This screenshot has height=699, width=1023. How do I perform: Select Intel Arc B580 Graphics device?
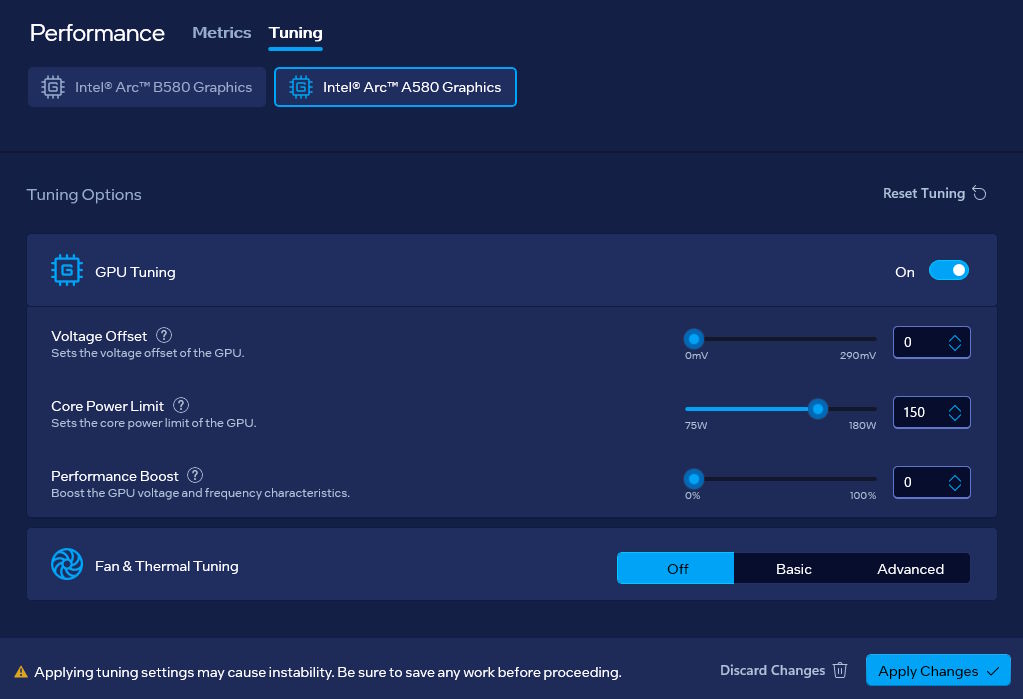click(147, 87)
